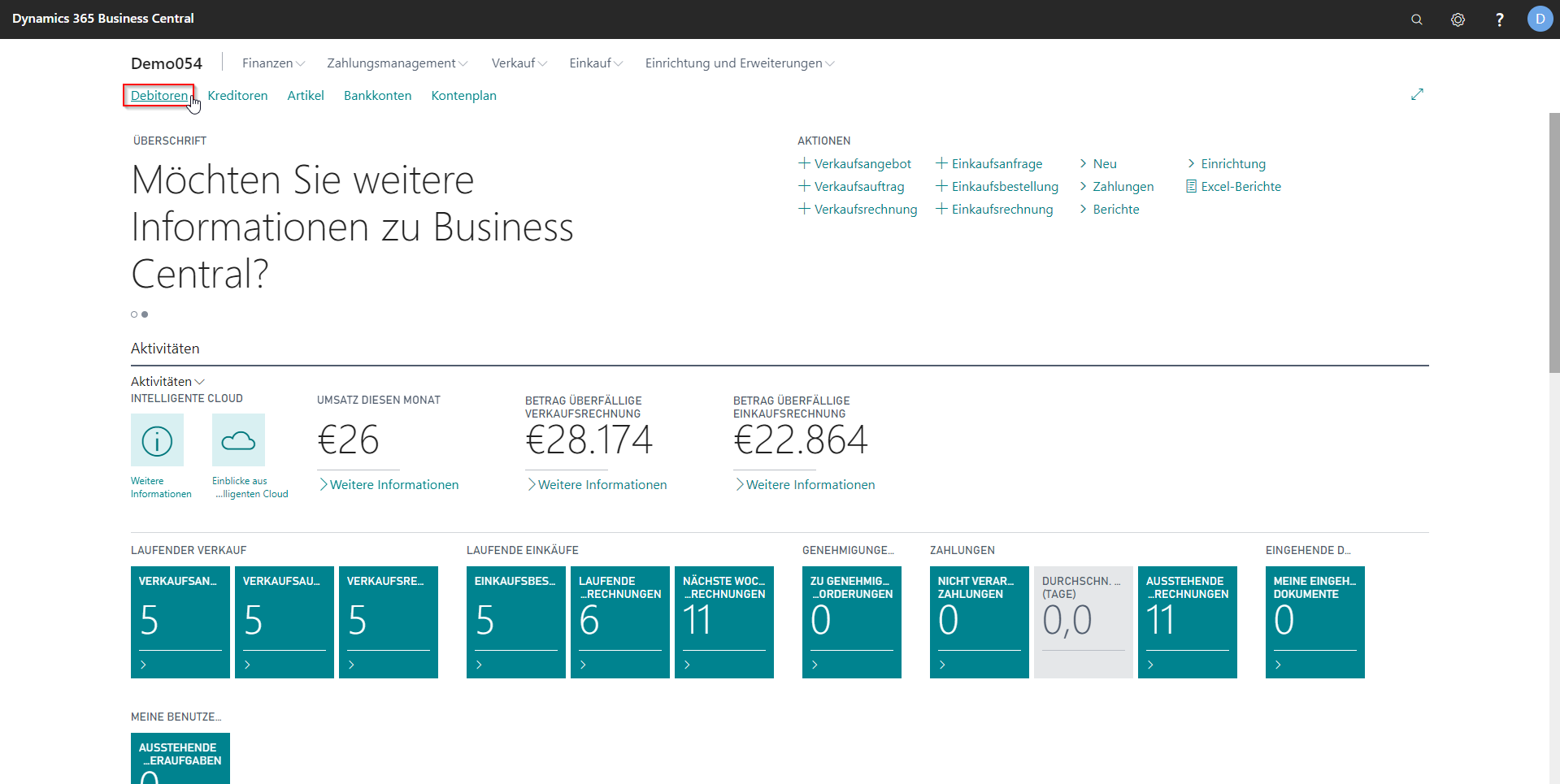Open the user account avatar D
Image resolution: width=1560 pixels, height=784 pixels.
click(1540, 19)
